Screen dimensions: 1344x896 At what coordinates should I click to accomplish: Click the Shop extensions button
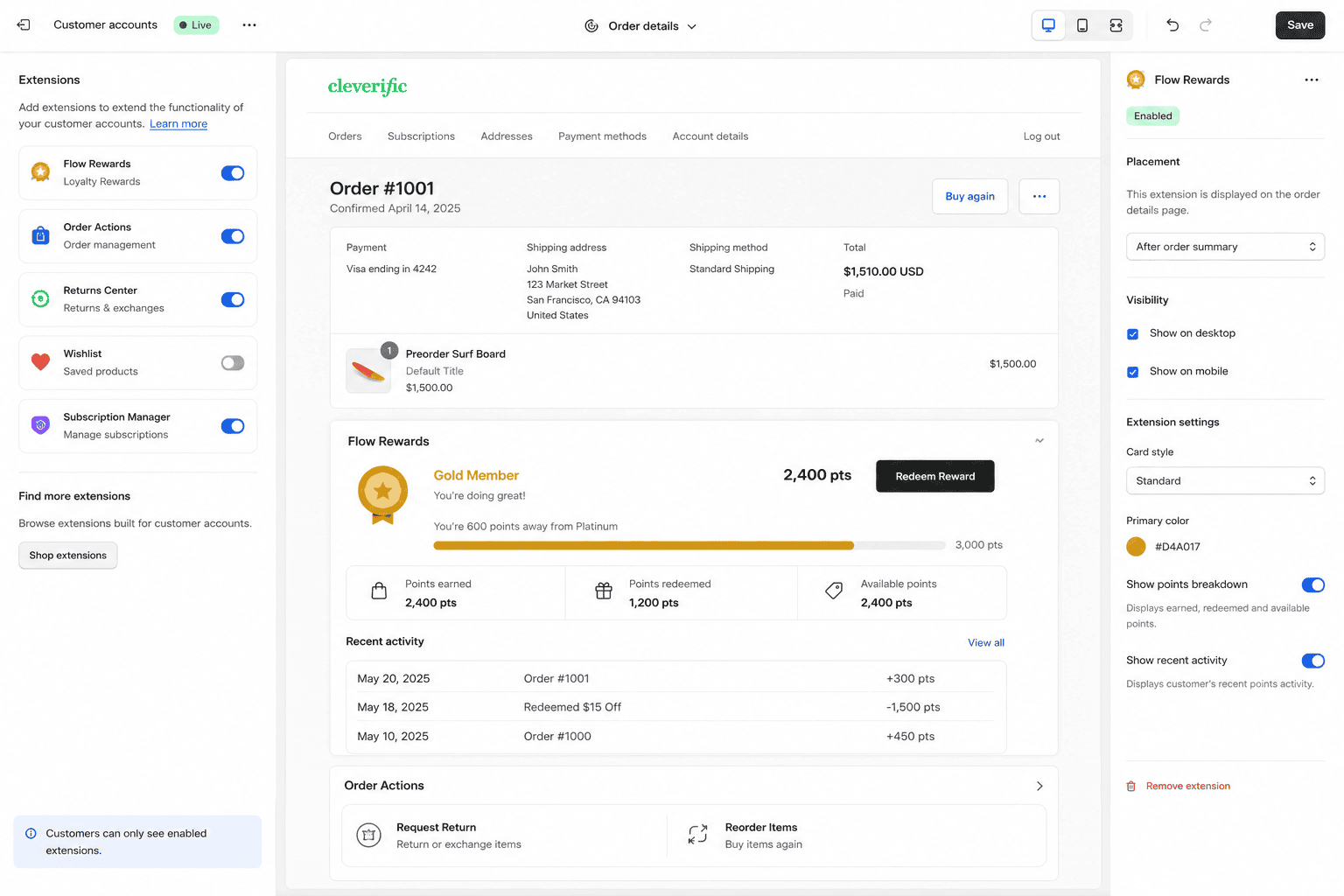click(x=68, y=556)
